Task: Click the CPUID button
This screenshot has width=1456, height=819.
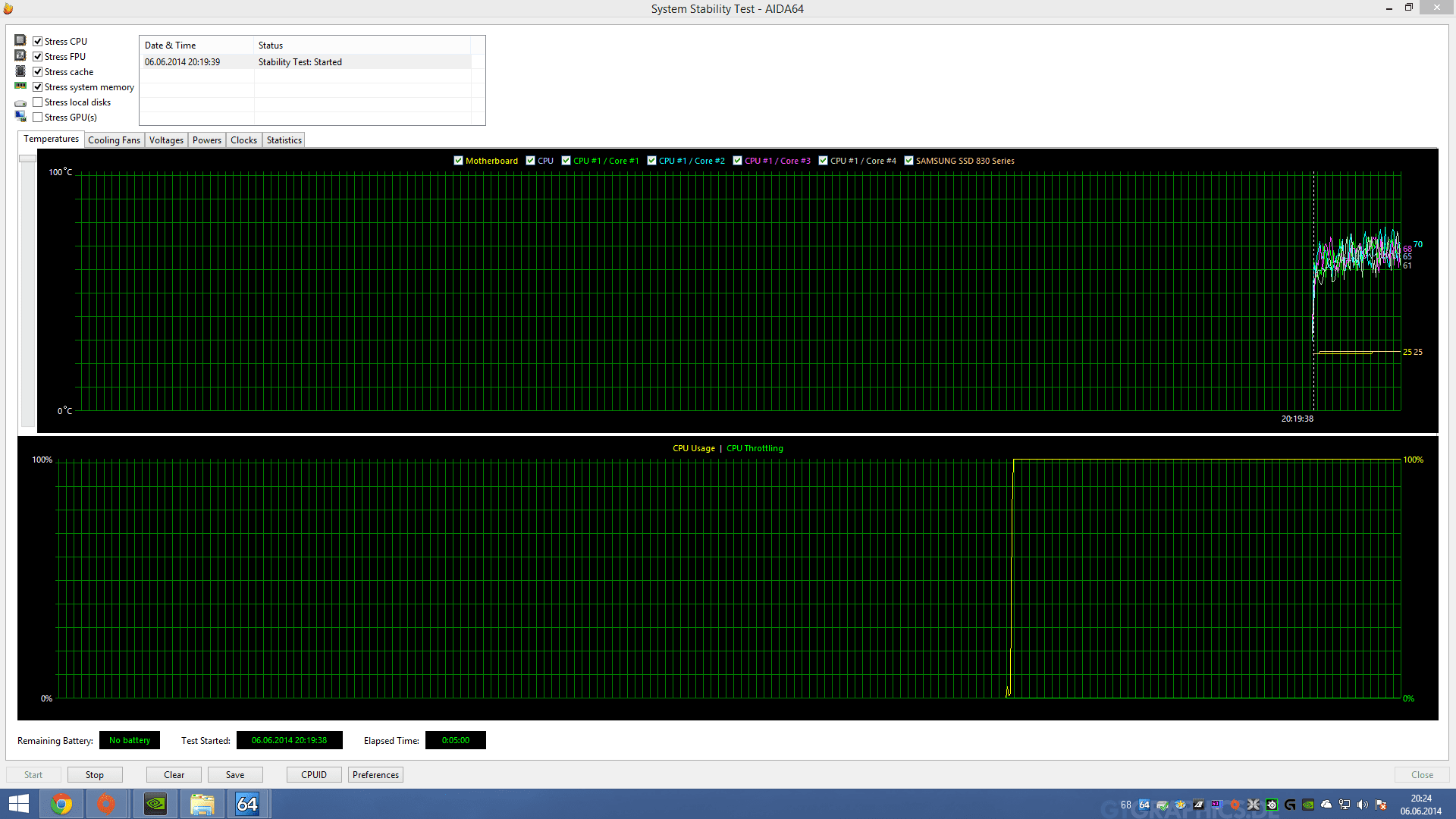Action: (313, 775)
